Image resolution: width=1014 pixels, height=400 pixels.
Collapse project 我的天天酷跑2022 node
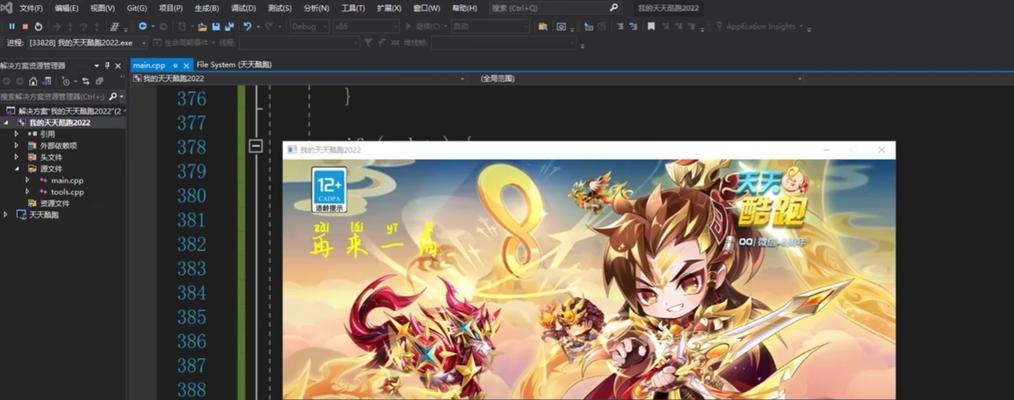[6, 122]
